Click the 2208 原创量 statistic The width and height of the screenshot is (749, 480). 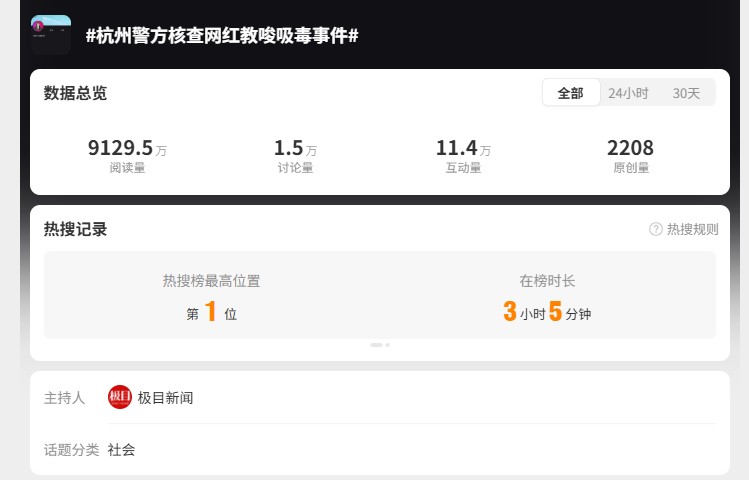coord(631,155)
